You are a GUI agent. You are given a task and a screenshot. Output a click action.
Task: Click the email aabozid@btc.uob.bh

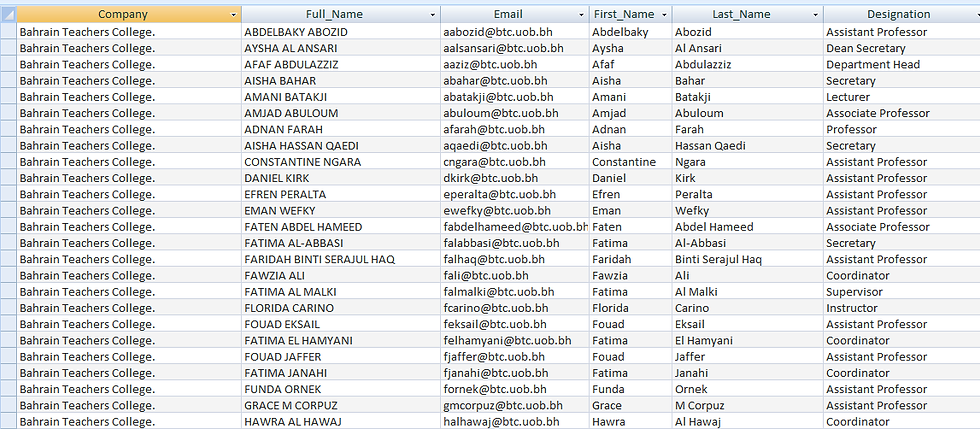[515, 32]
